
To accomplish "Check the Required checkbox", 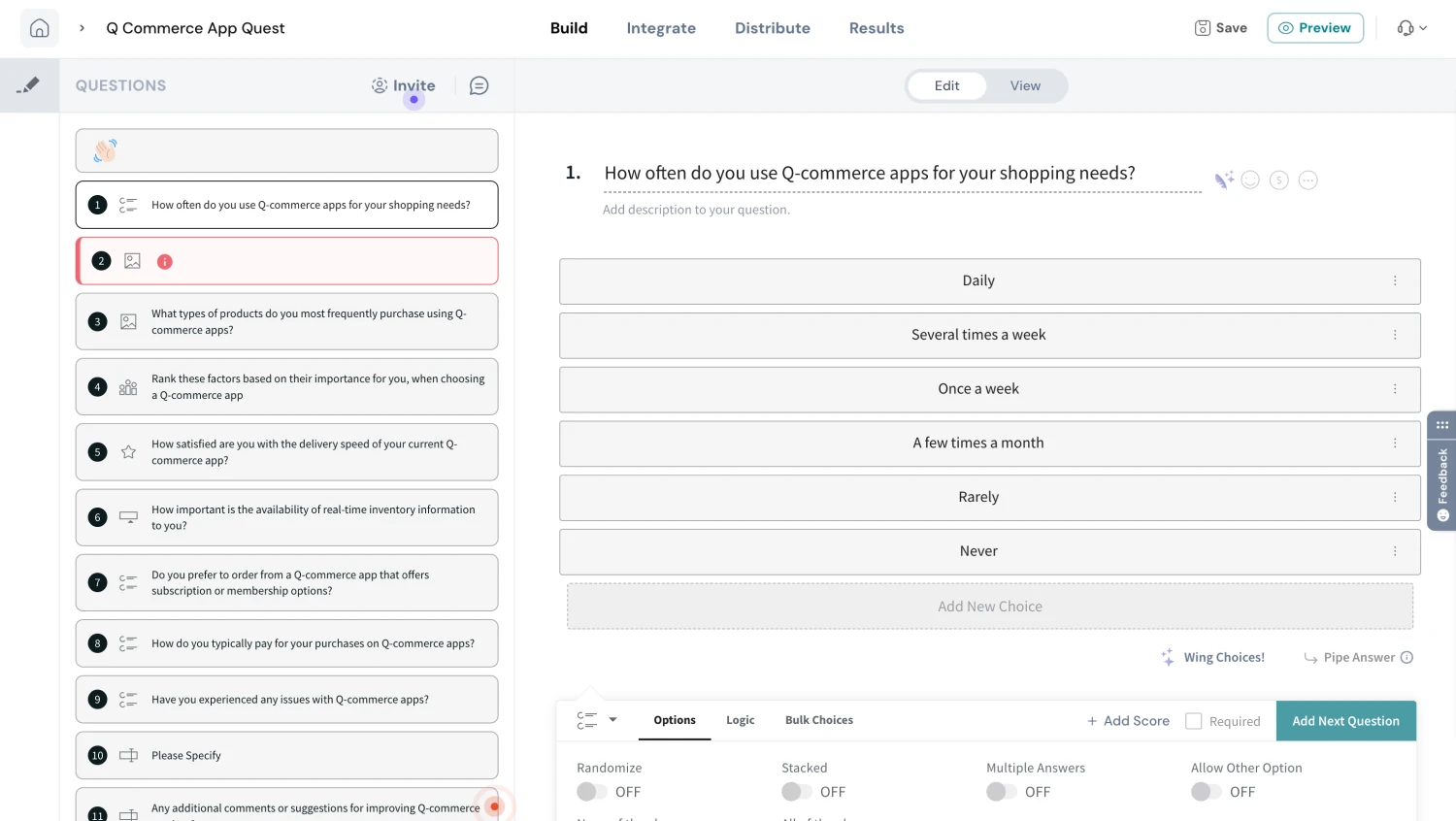I will pos(1193,720).
